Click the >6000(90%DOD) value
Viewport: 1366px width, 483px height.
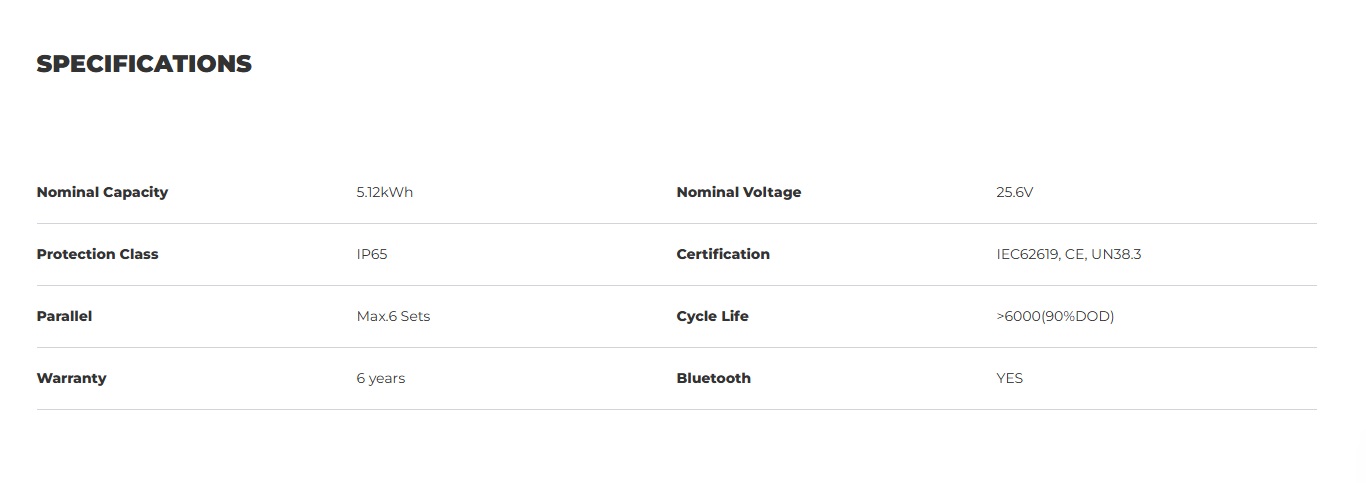[1055, 316]
